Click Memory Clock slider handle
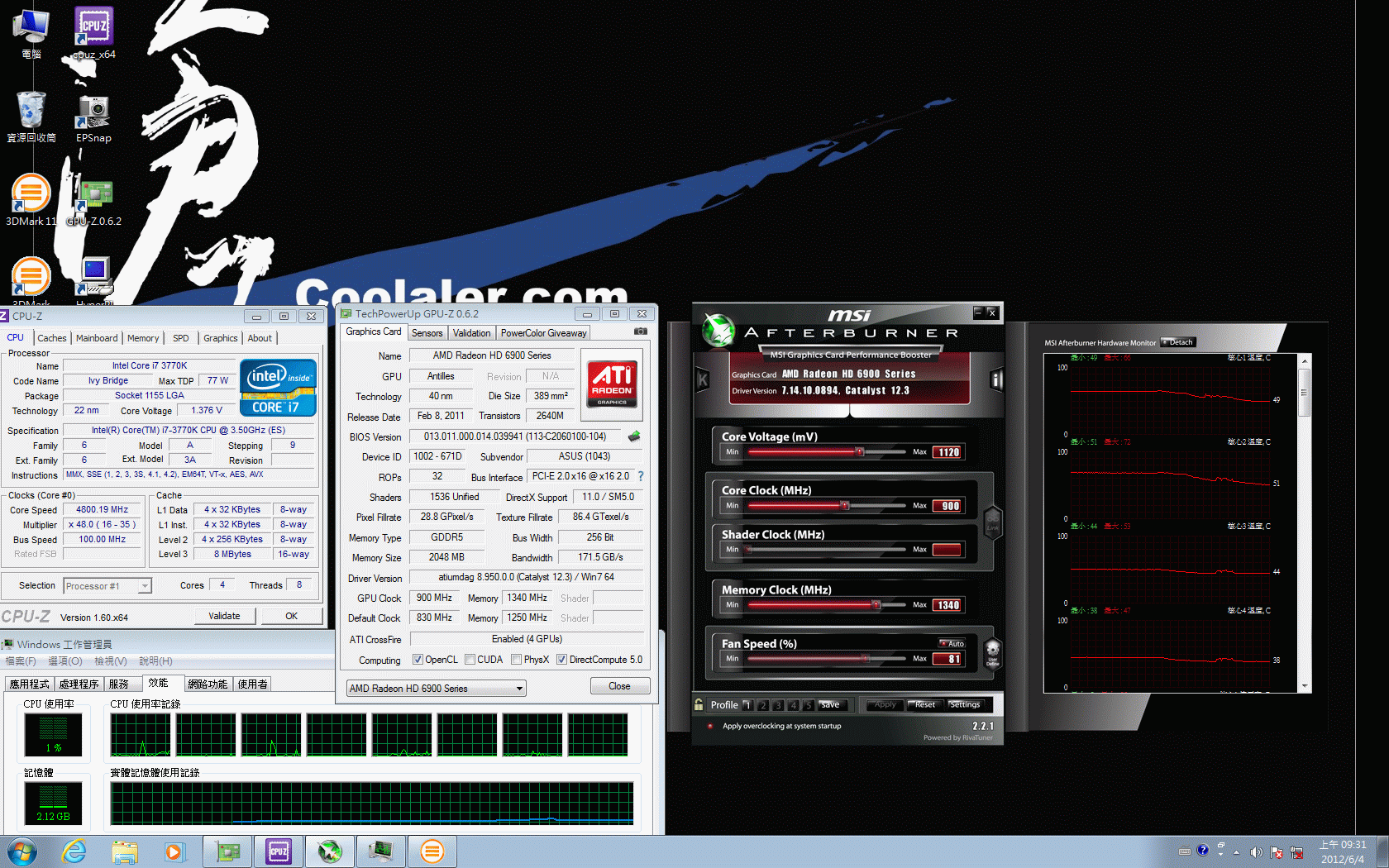This screenshot has height=868, width=1389. click(x=876, y=604)
